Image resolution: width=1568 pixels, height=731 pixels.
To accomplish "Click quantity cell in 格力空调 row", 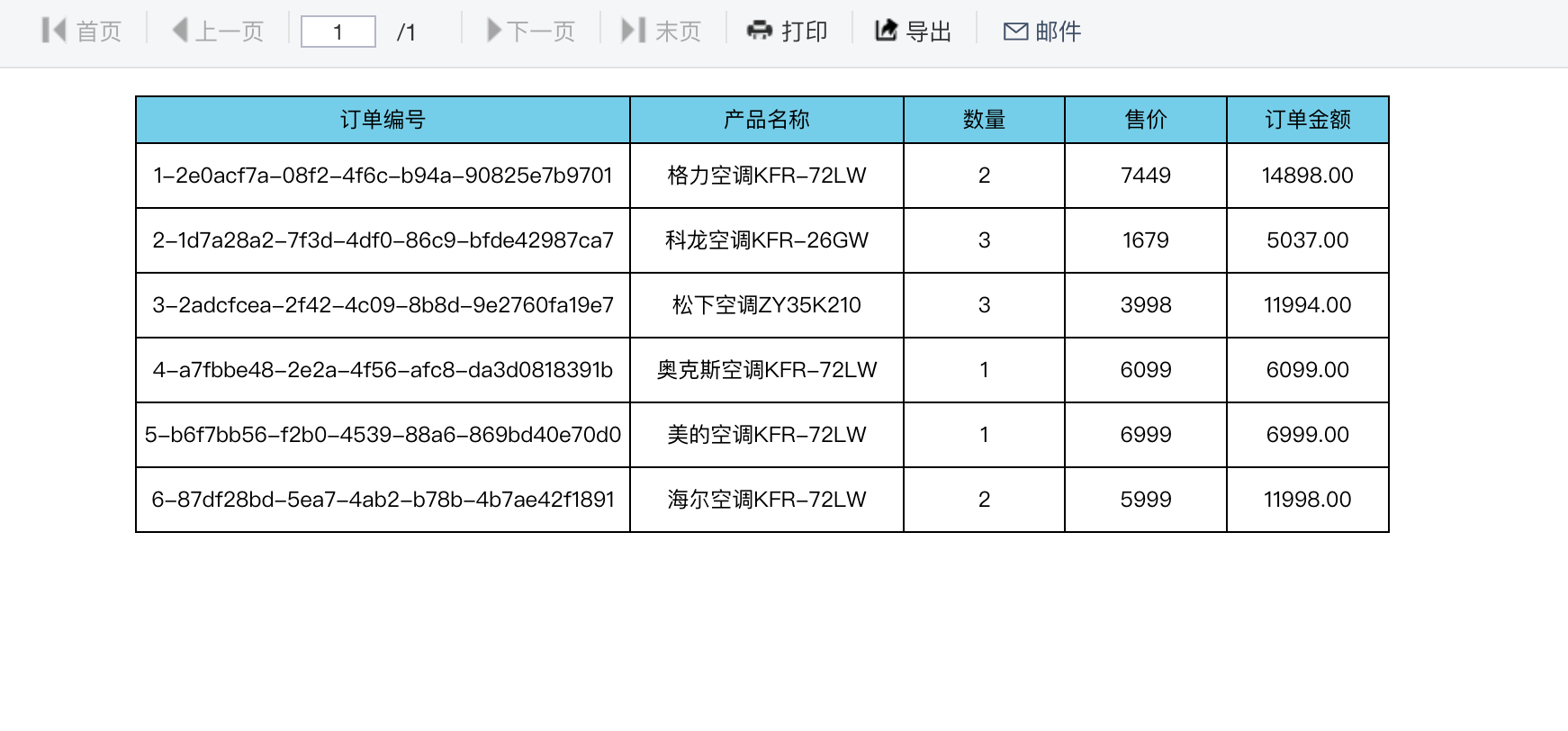I will 985,176.
